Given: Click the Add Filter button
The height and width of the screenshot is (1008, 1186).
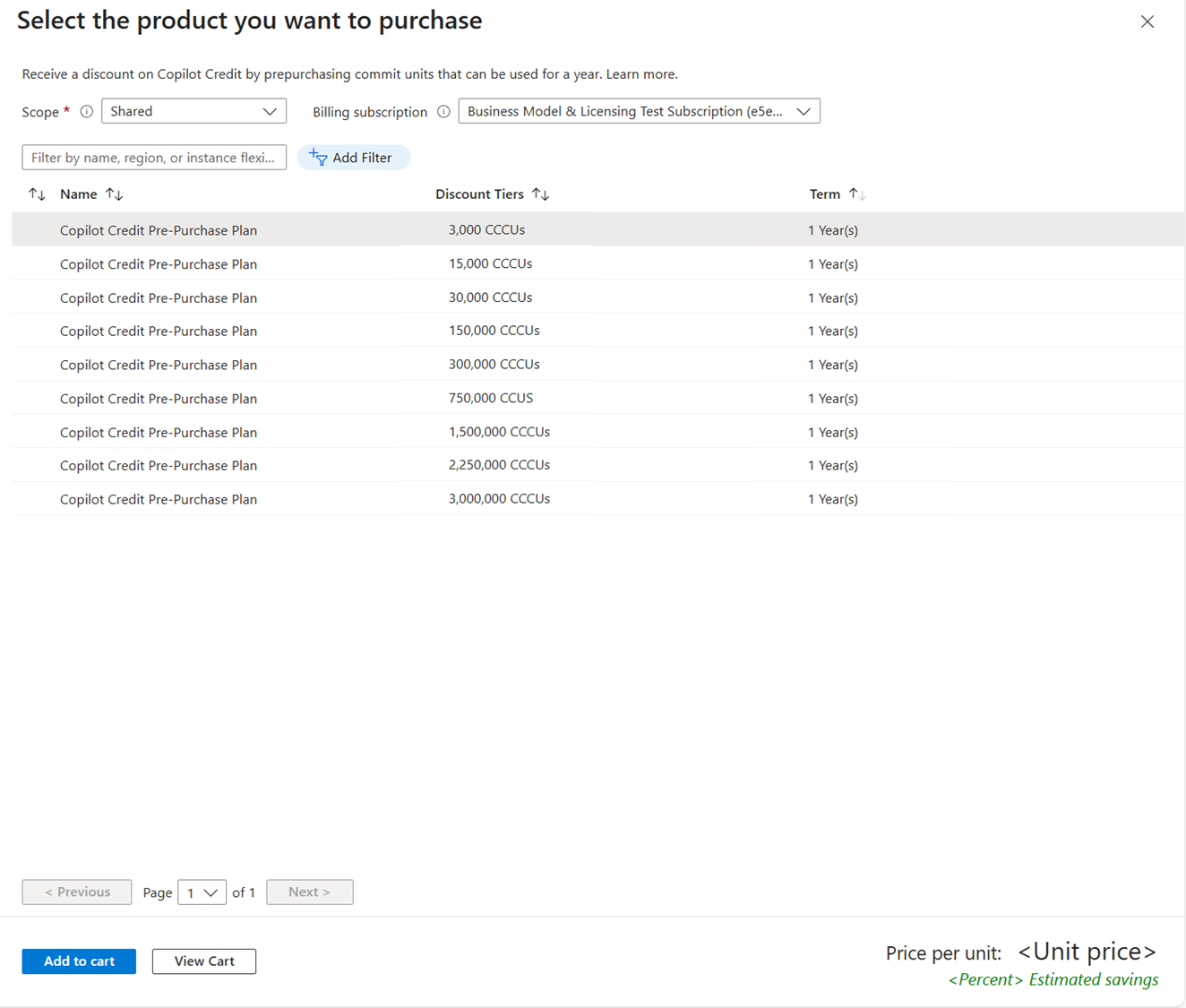Looking at the screenshot, I should 353,158.
